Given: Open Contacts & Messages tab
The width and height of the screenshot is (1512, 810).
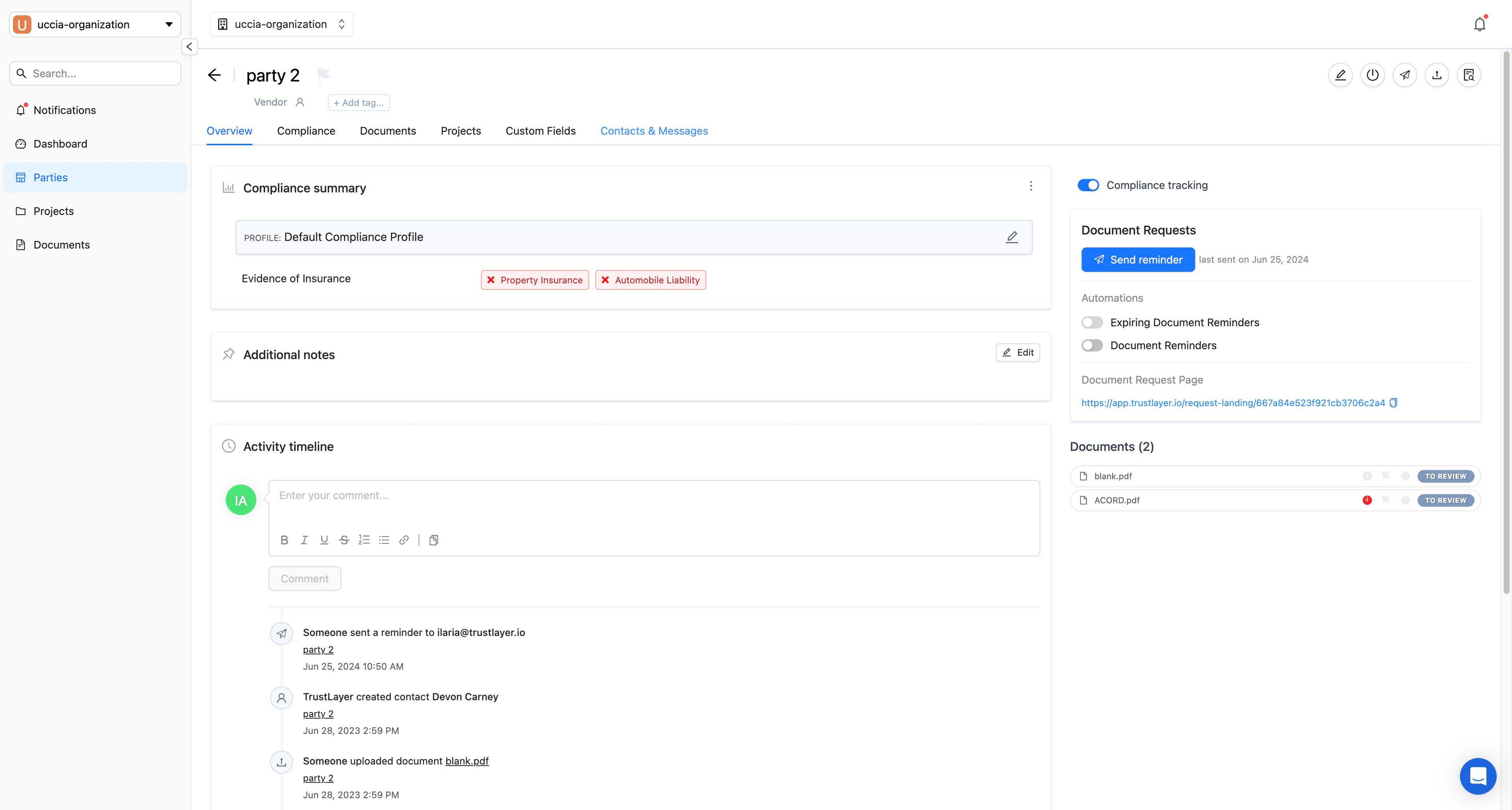Looking at the screenshot, I should pyautogui.click(x=653, y=131).
